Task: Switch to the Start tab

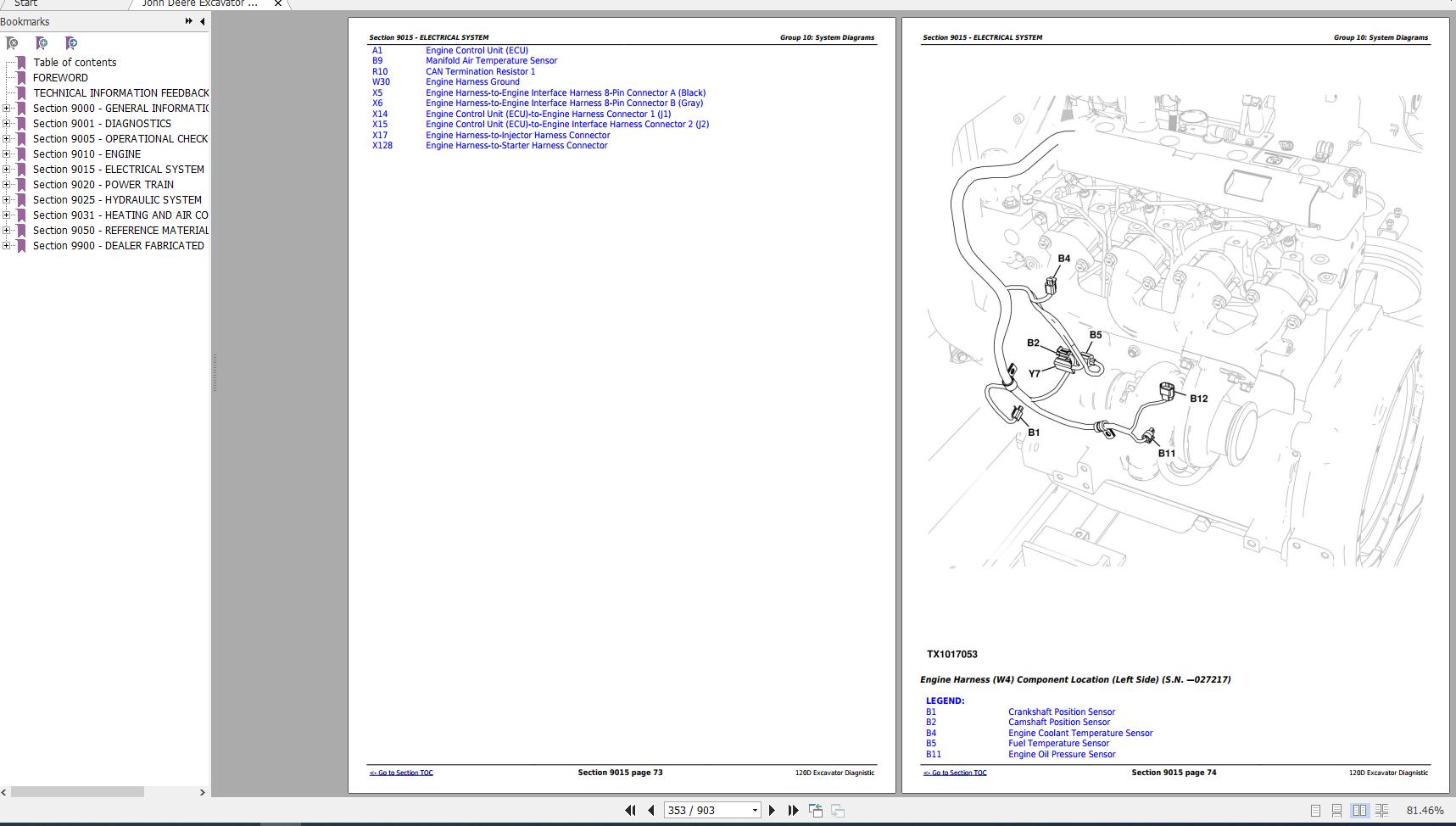Action: [25, 3]
